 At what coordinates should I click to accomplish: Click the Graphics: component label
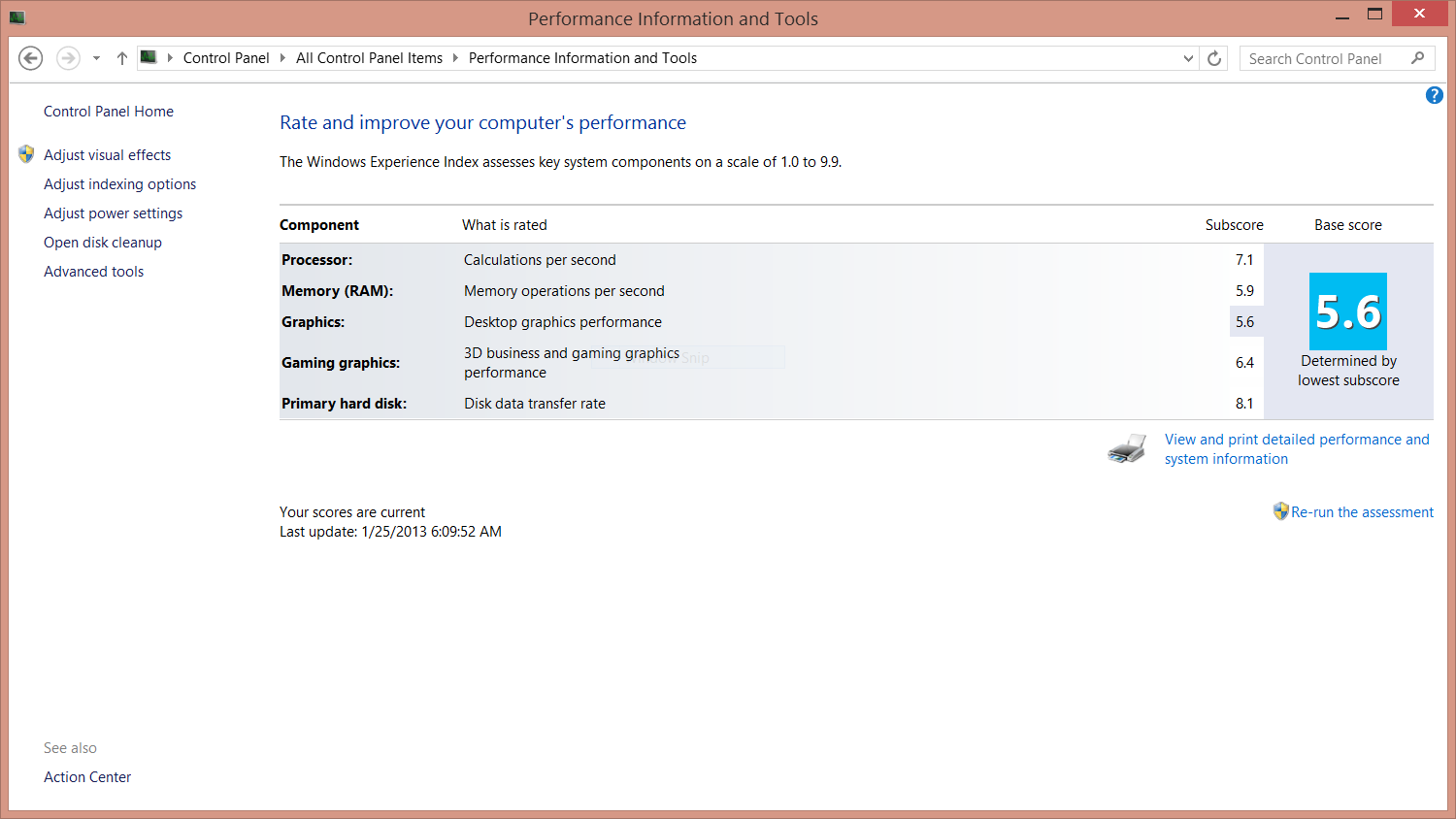point(313,322)
